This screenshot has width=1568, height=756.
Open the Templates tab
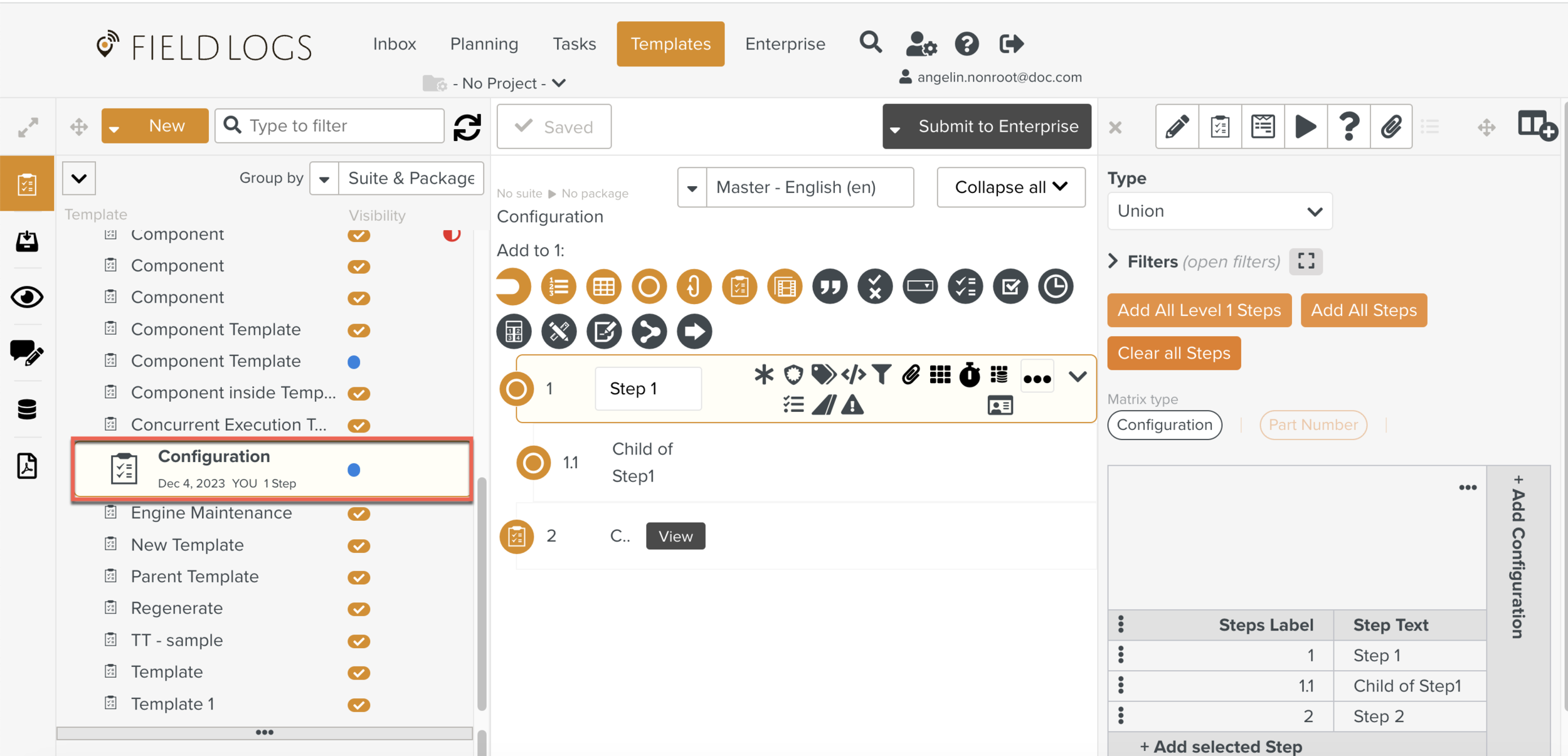670,44
